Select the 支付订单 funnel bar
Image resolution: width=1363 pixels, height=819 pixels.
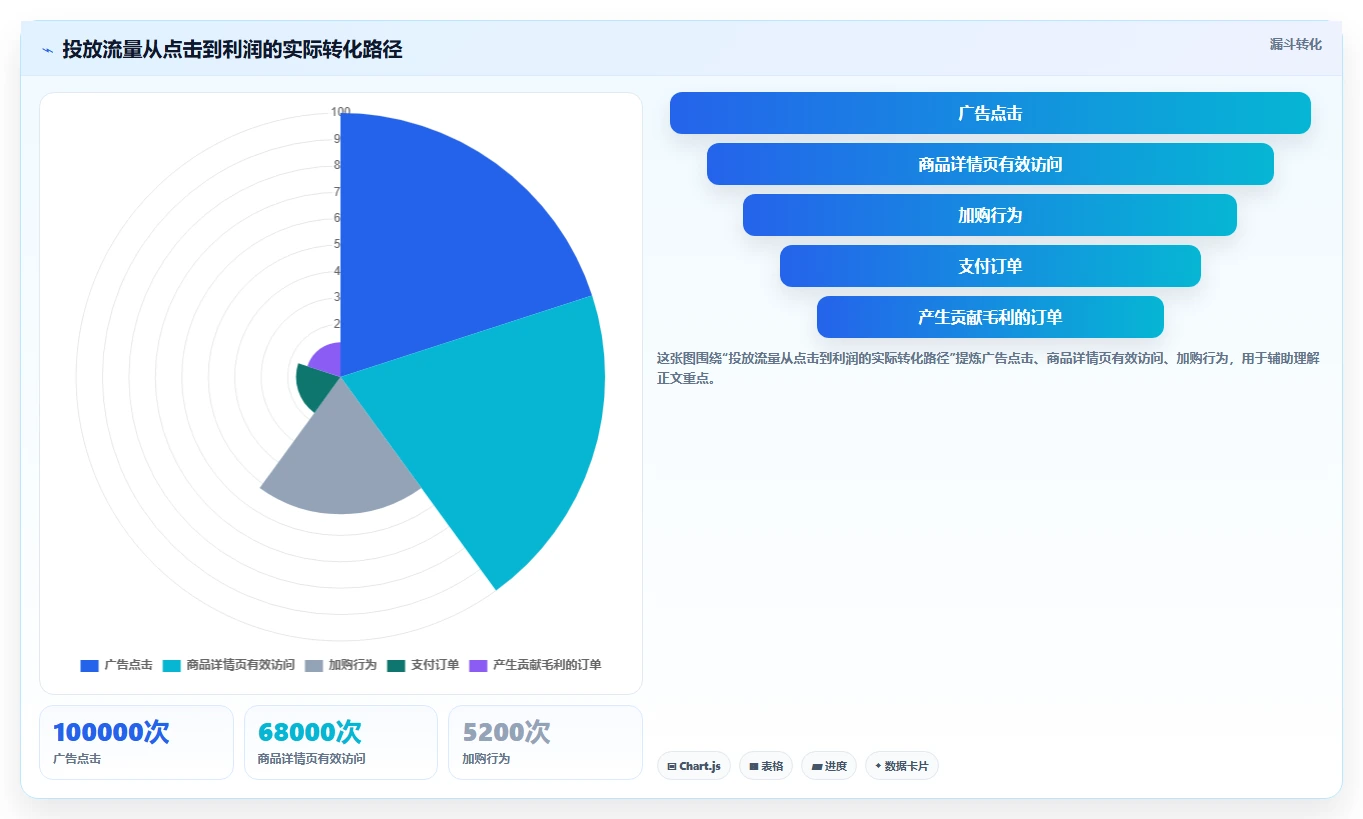click(x=990, y=266)
